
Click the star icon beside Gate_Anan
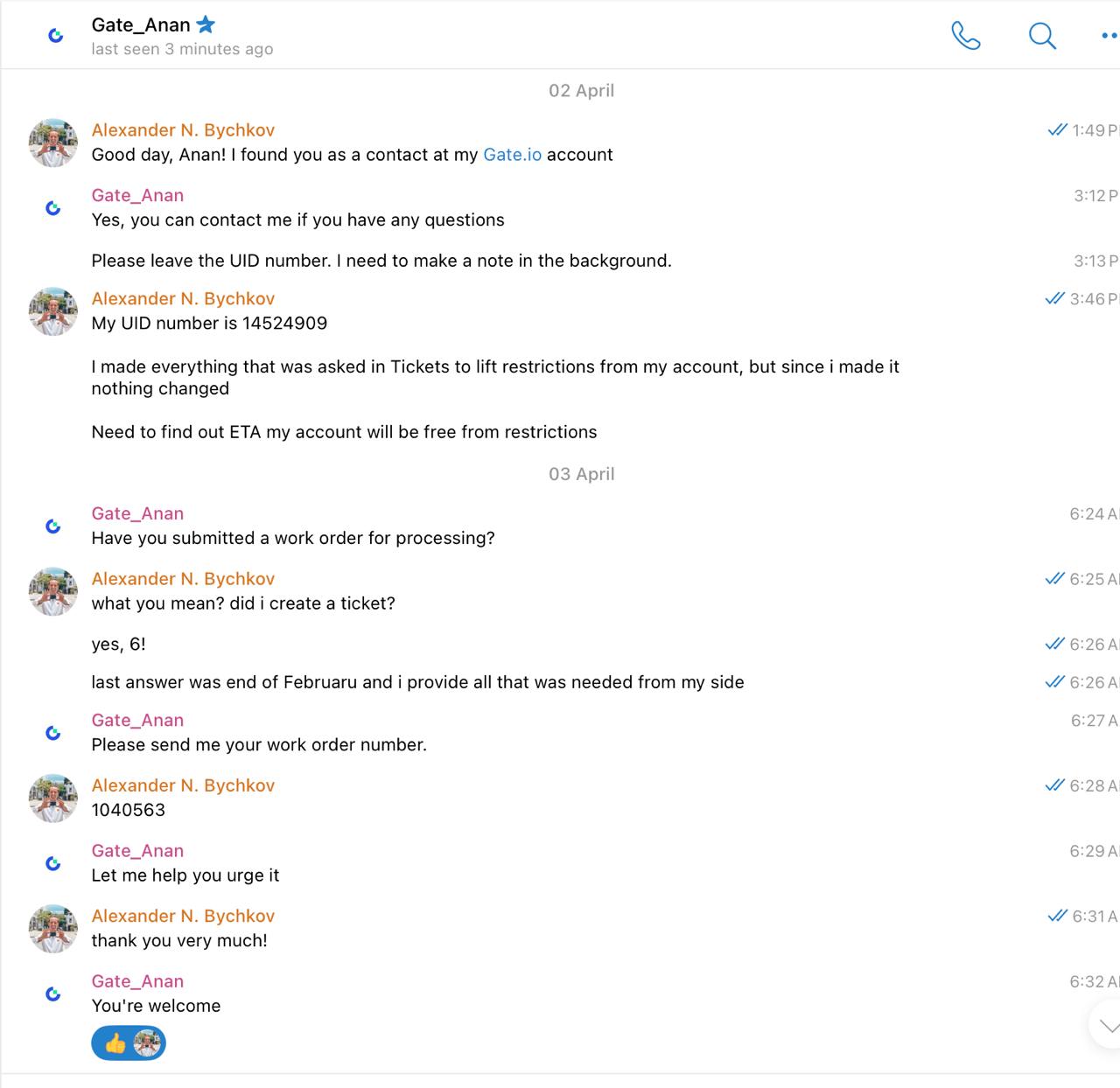(x=206, y=24)
